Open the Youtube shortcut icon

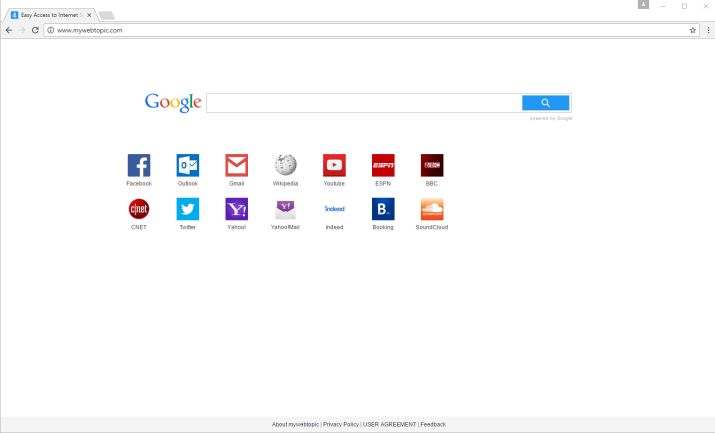pyautogui.click(x=334, y=165)
